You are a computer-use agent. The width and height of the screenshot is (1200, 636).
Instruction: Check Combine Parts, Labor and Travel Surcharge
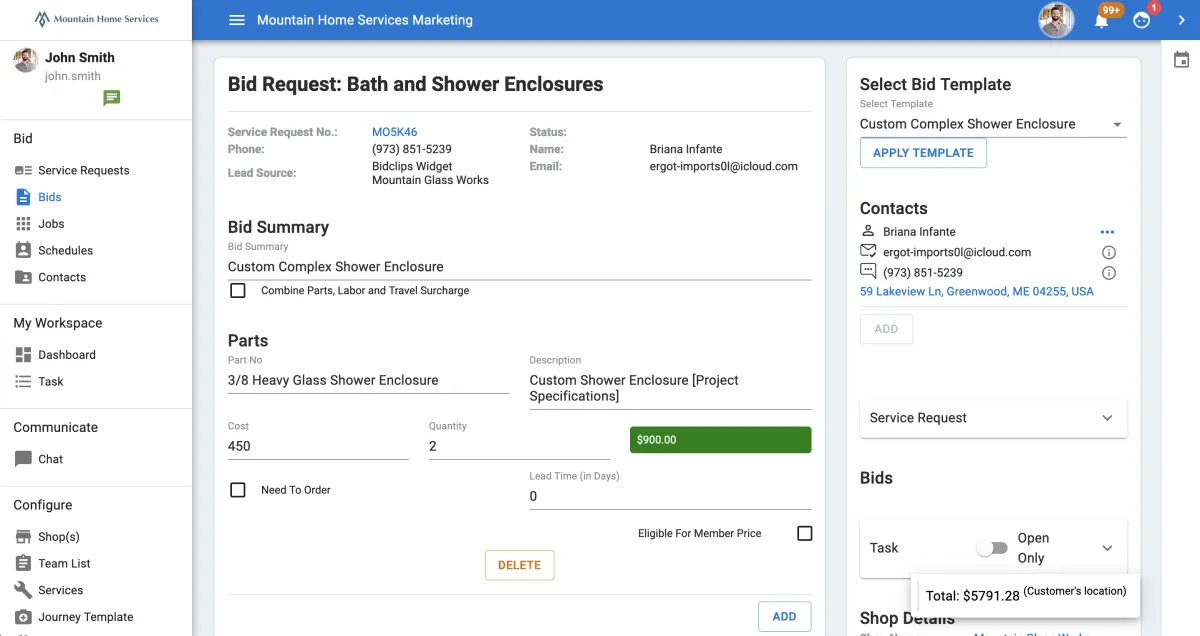(238, 290)
